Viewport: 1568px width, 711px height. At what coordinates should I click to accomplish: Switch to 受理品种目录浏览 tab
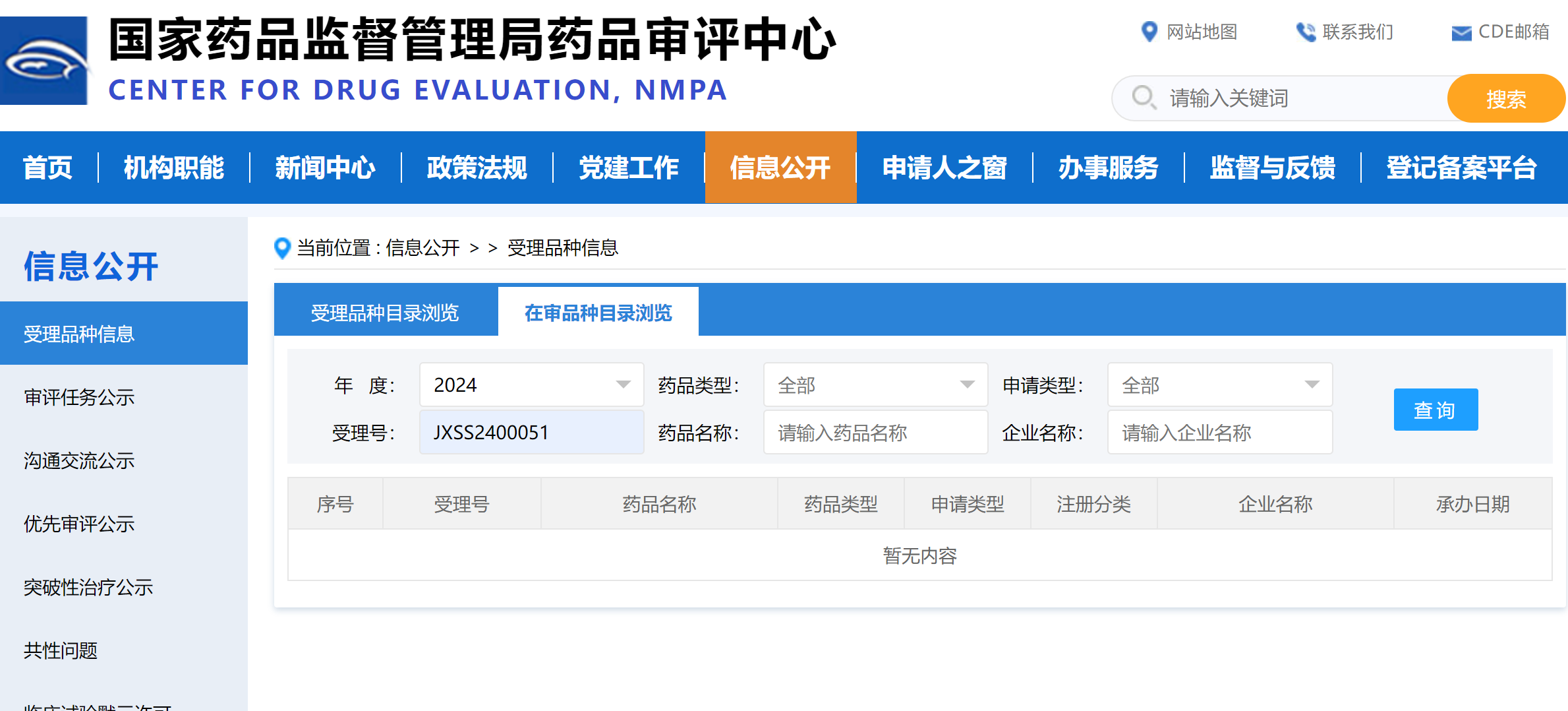[x=385, y=313]
